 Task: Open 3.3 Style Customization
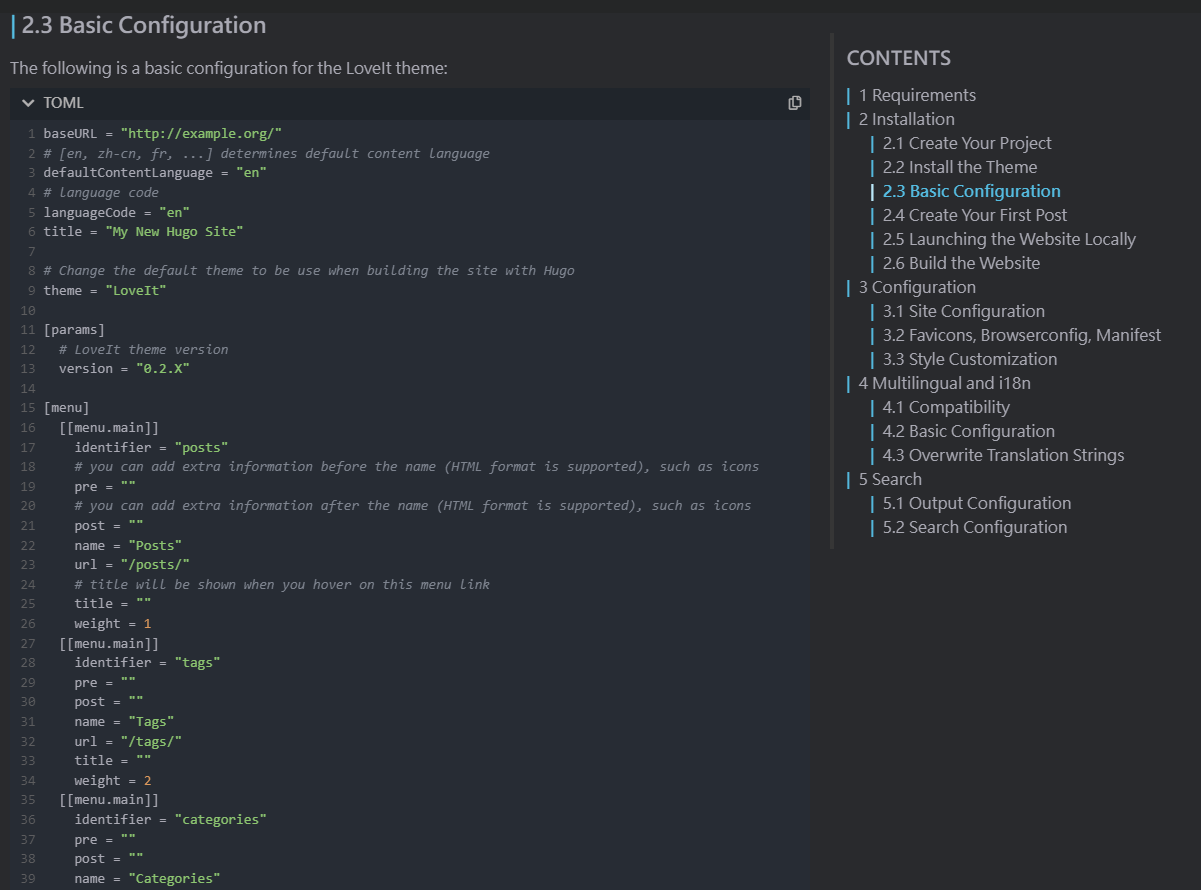969,358
